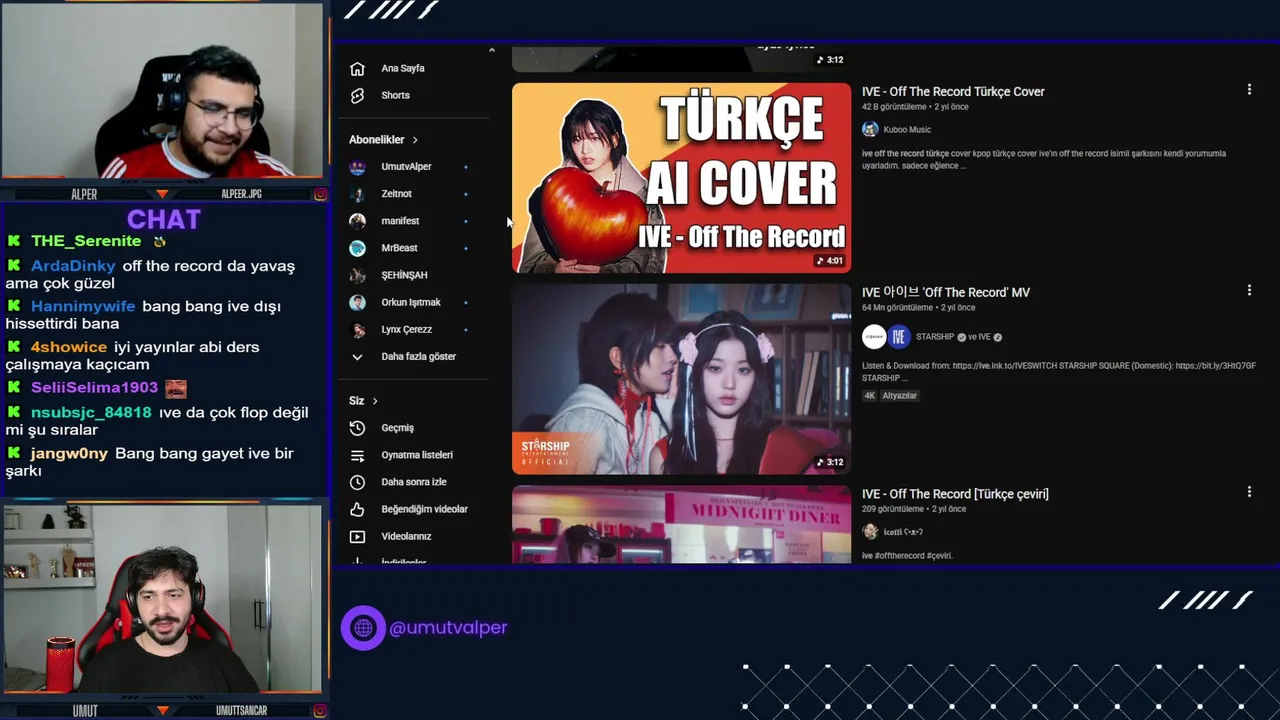This screenshot has width=1280, height=720.
Task: Click chat username jangw0ny
Action: tap(69, 454)
